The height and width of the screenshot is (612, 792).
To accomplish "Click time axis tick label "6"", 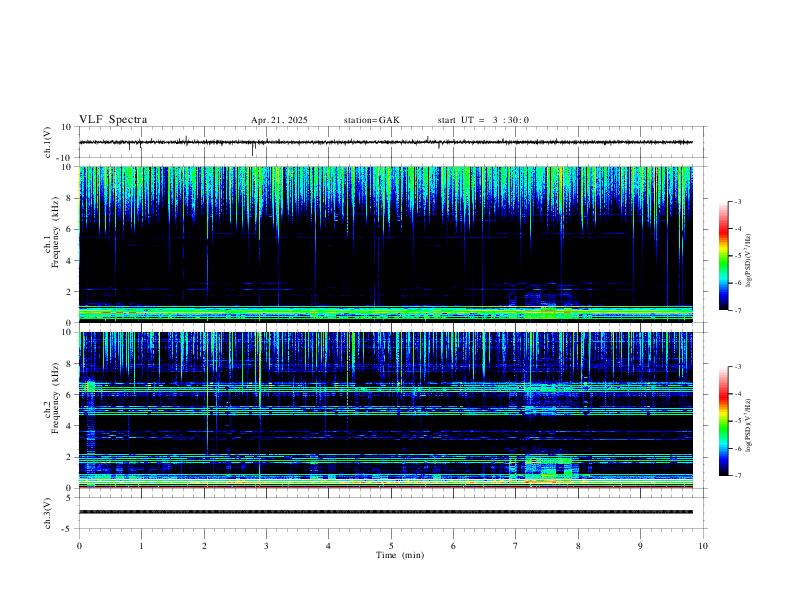I will pyautogui.click(x=454, y=546).
